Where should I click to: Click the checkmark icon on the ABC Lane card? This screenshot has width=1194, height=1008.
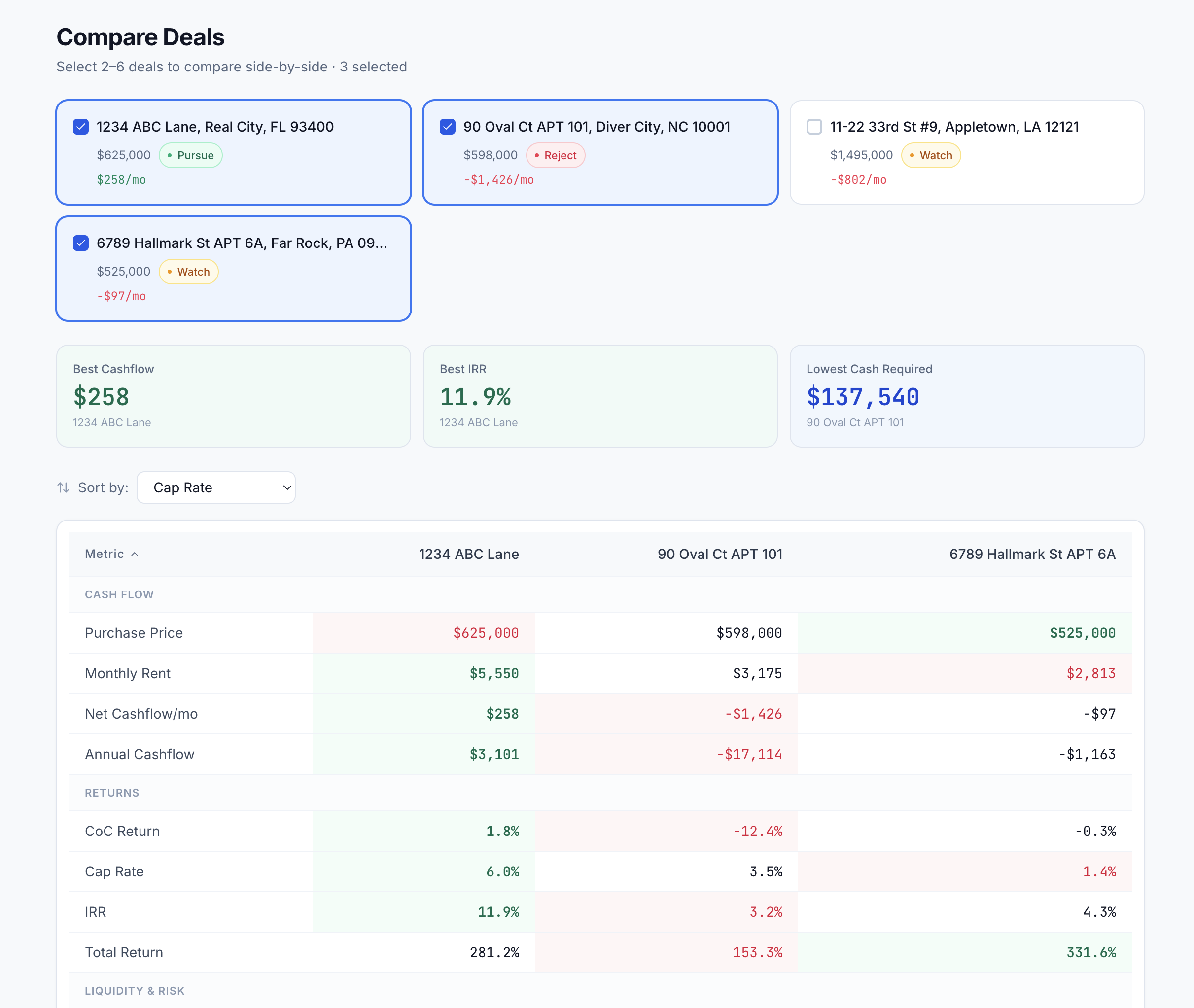(79, 127)
